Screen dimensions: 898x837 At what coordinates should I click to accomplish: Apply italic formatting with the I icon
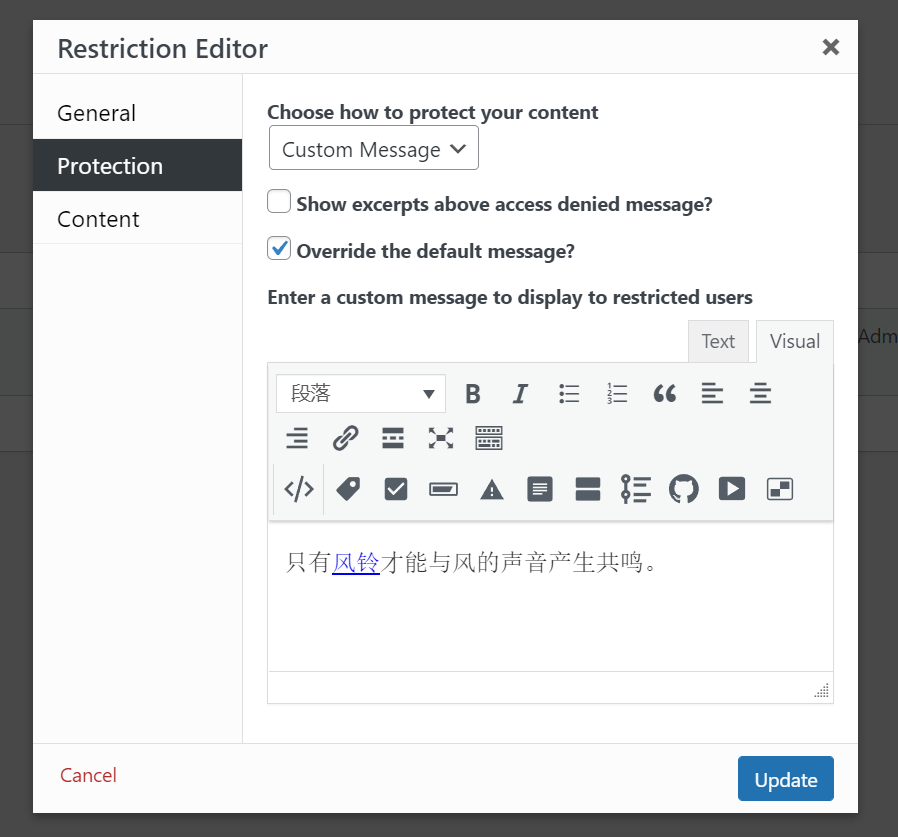pyautogui.click(x=520, y=394)
